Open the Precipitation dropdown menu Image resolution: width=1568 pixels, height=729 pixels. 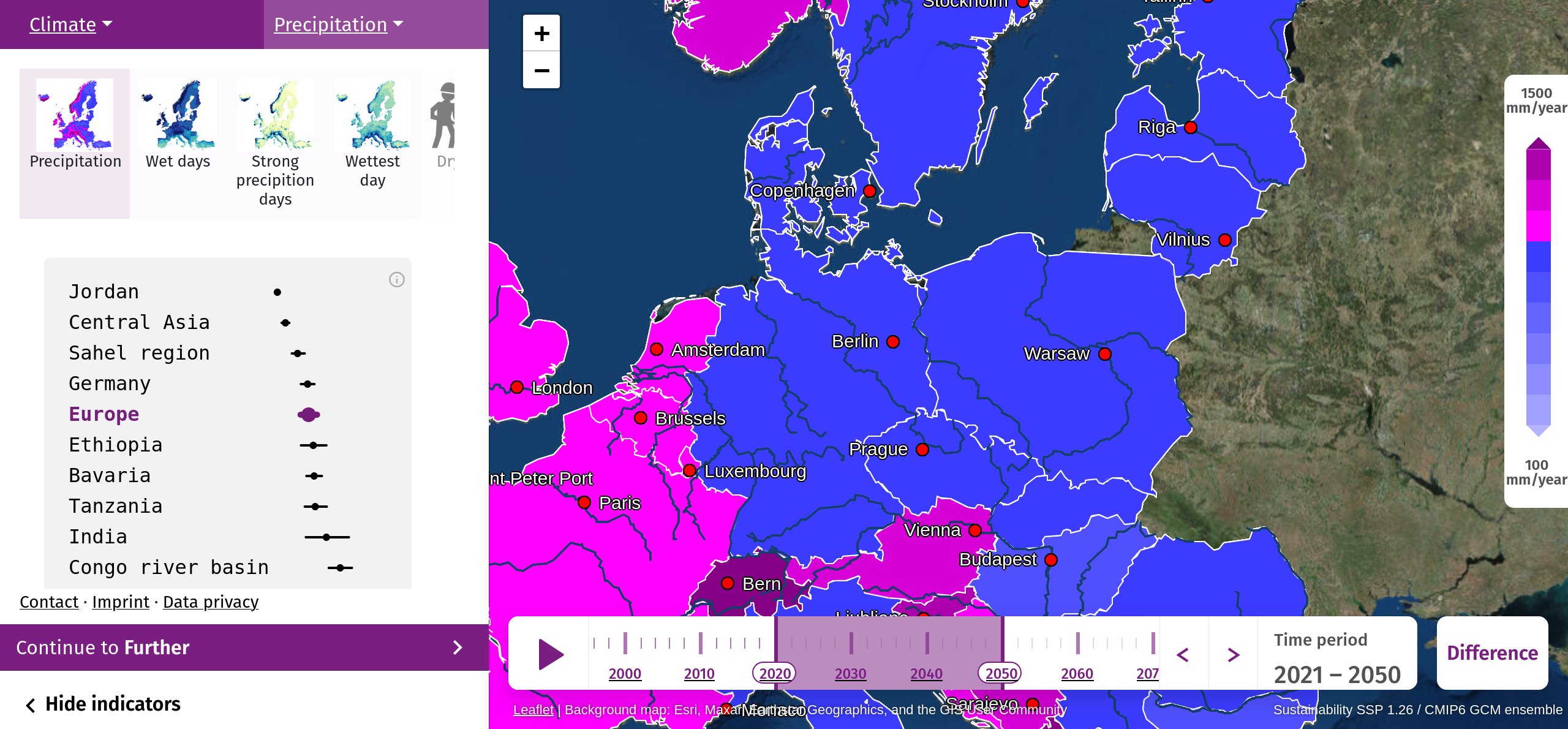[x=339, y=24]
